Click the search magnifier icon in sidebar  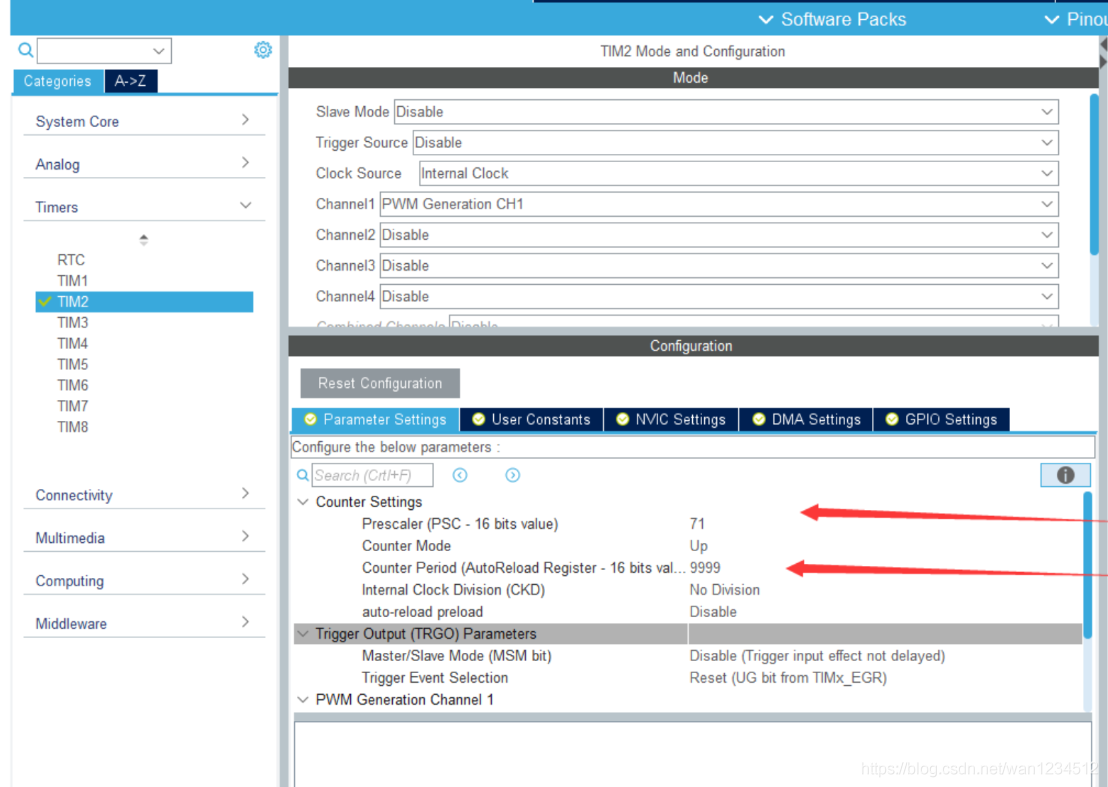pos(26,50)
